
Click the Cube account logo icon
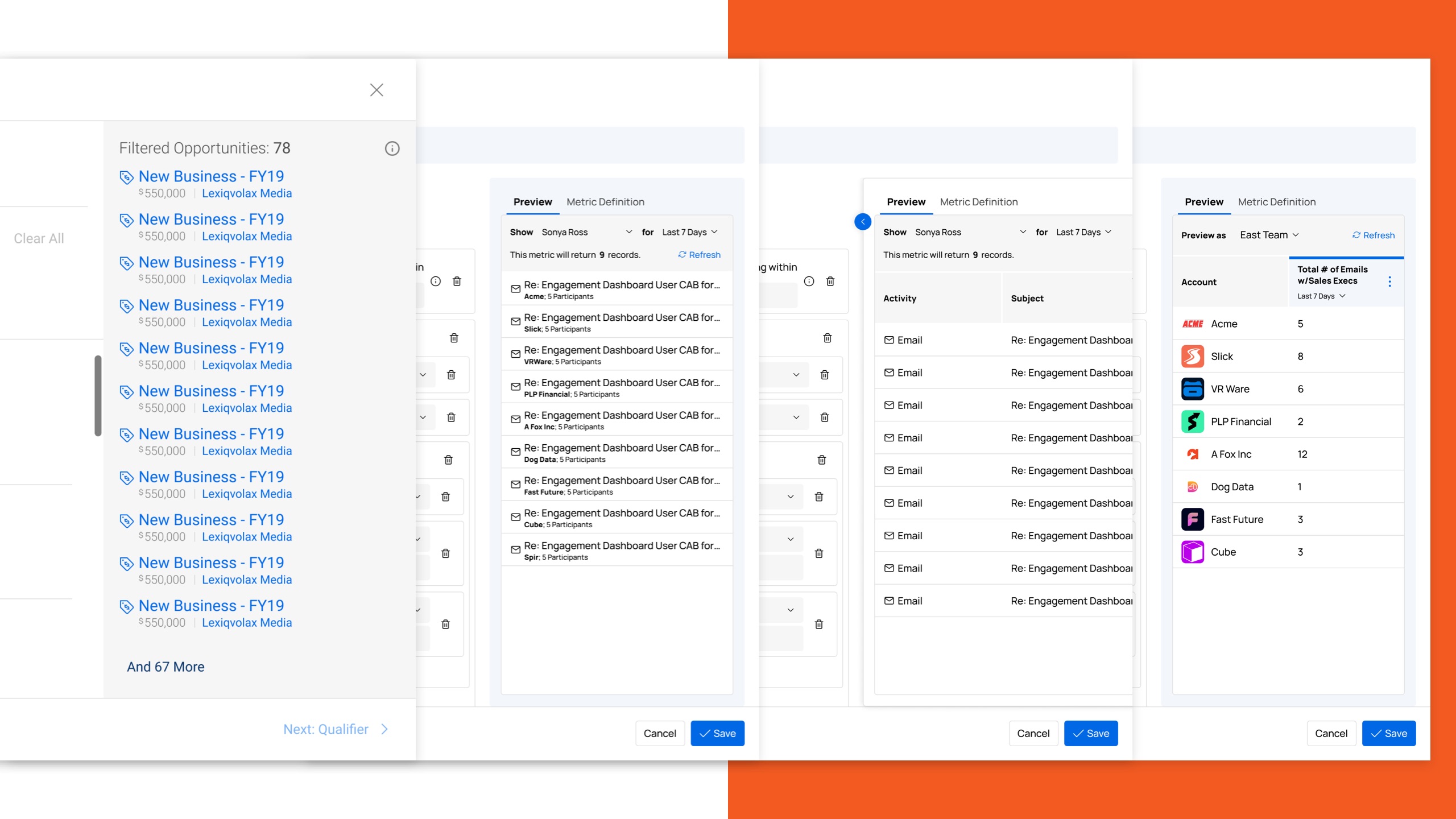(x=1192, y=552)
